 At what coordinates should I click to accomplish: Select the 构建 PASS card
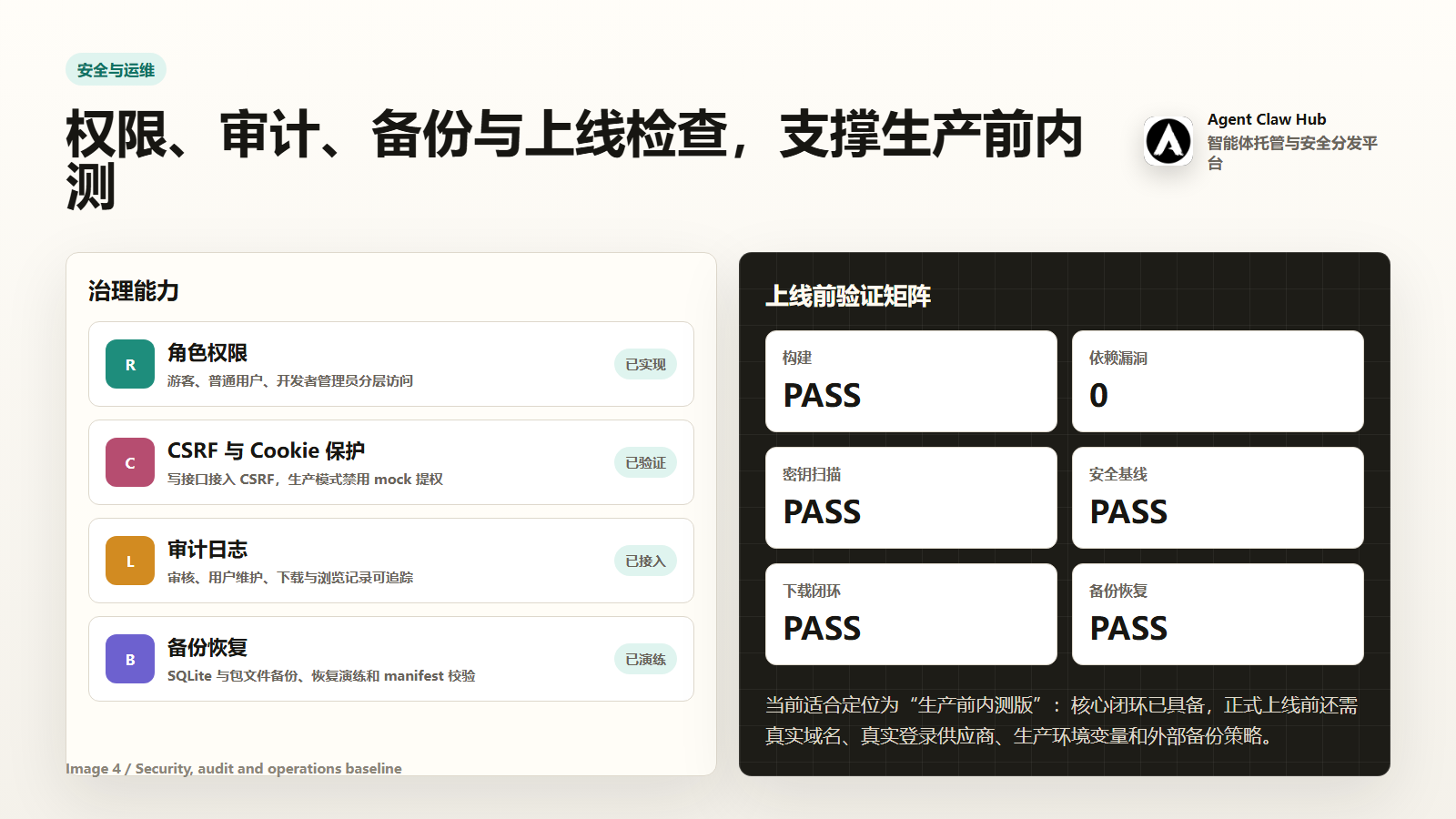click(x=911, y=381)
